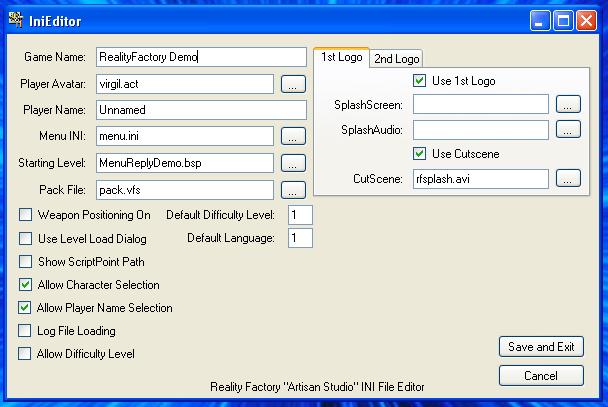Image resolution: width=608 pixels, height=407 pixels.
Task: Enable Use Level Load Dialog checkbox
Action: (26, 238)
